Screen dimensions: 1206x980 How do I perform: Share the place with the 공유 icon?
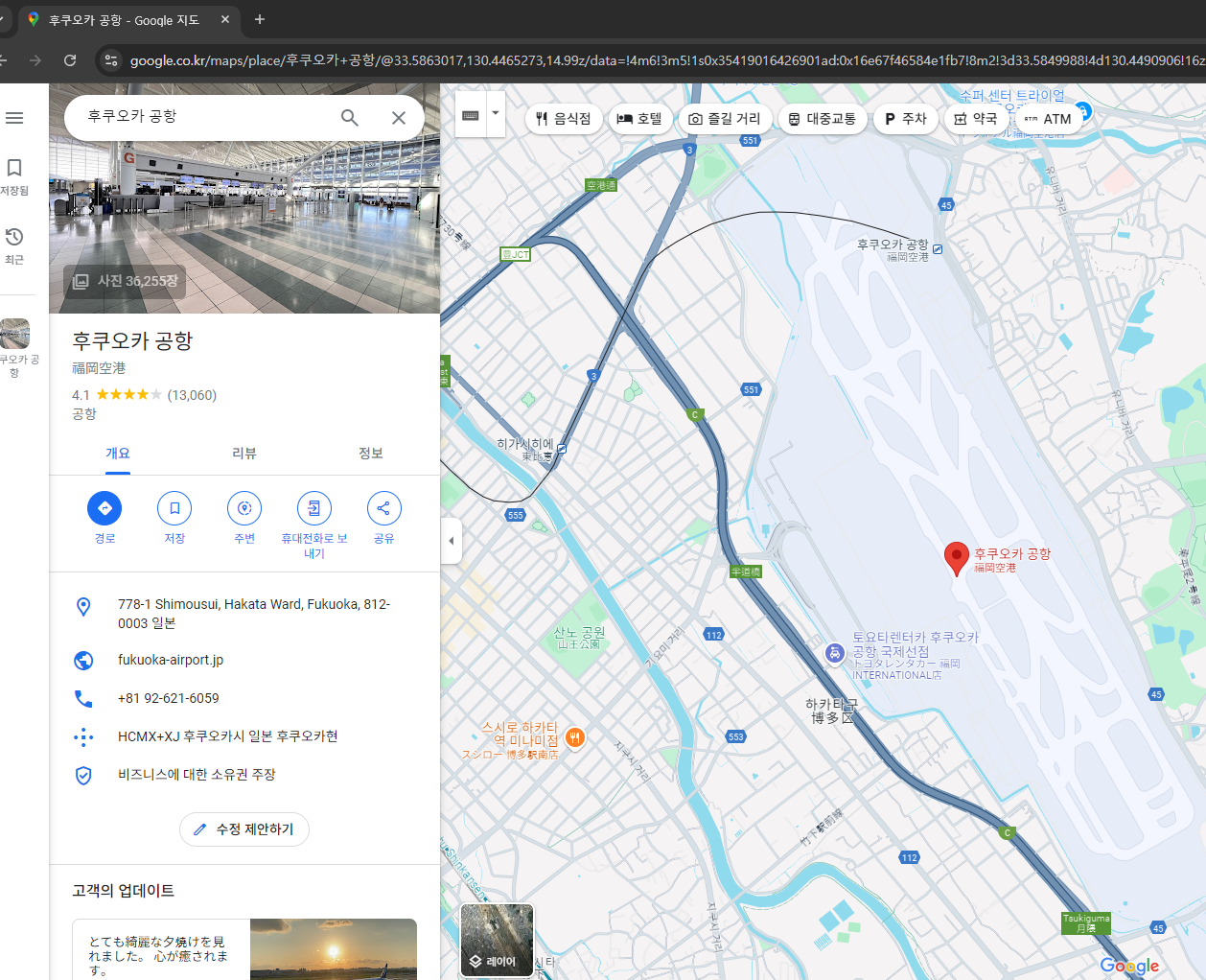[383, 508]
